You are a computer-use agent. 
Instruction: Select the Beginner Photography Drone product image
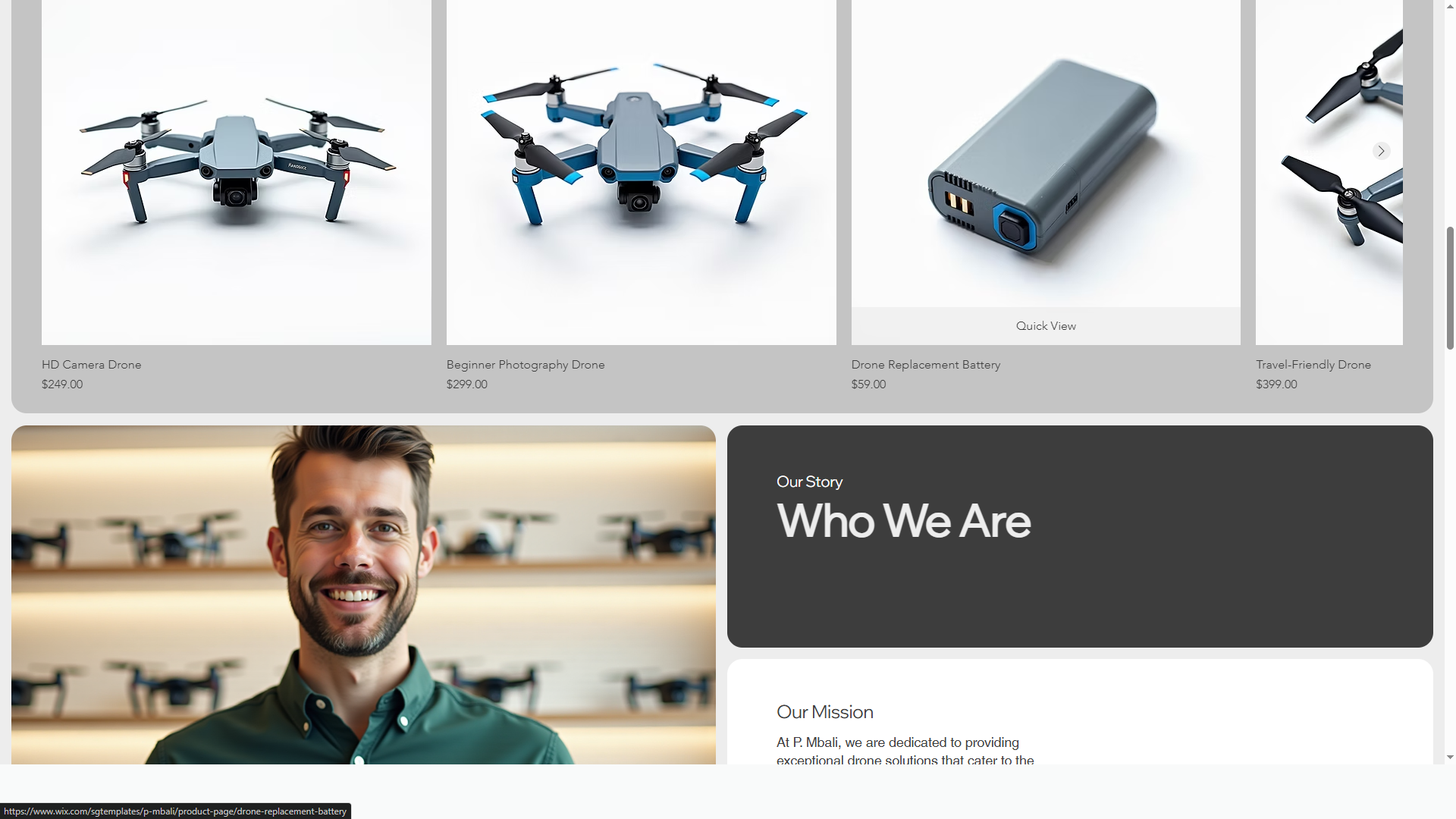coord(642,172)
